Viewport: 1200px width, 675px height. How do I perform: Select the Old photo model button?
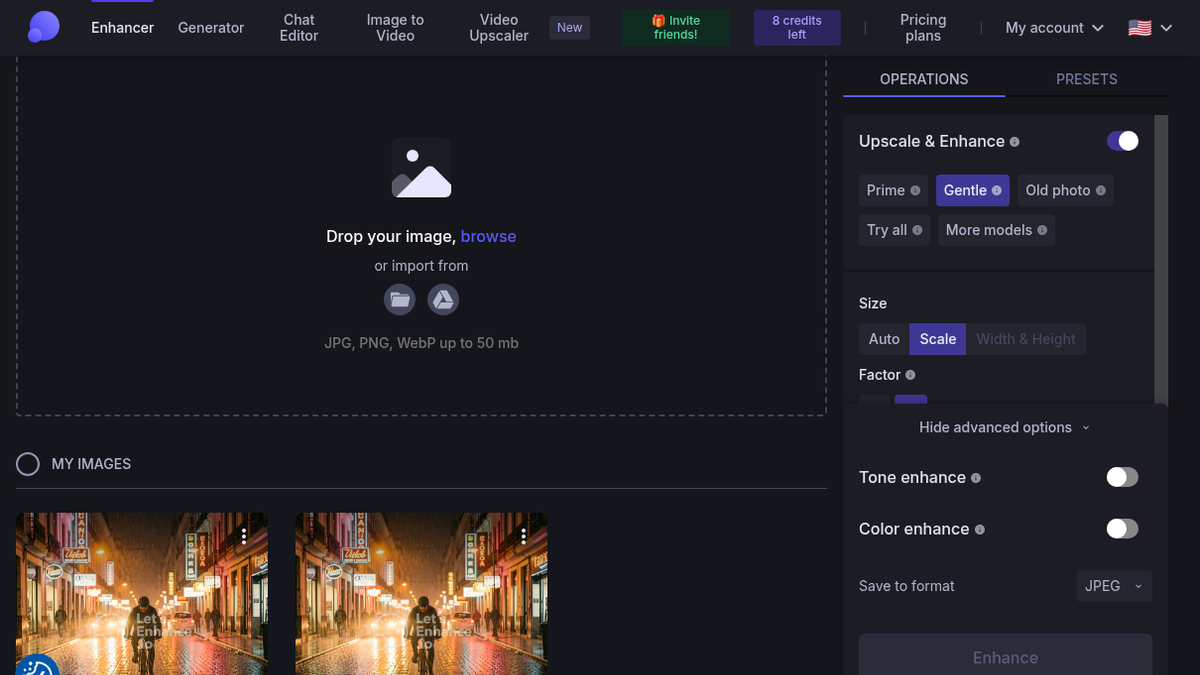1065,190
